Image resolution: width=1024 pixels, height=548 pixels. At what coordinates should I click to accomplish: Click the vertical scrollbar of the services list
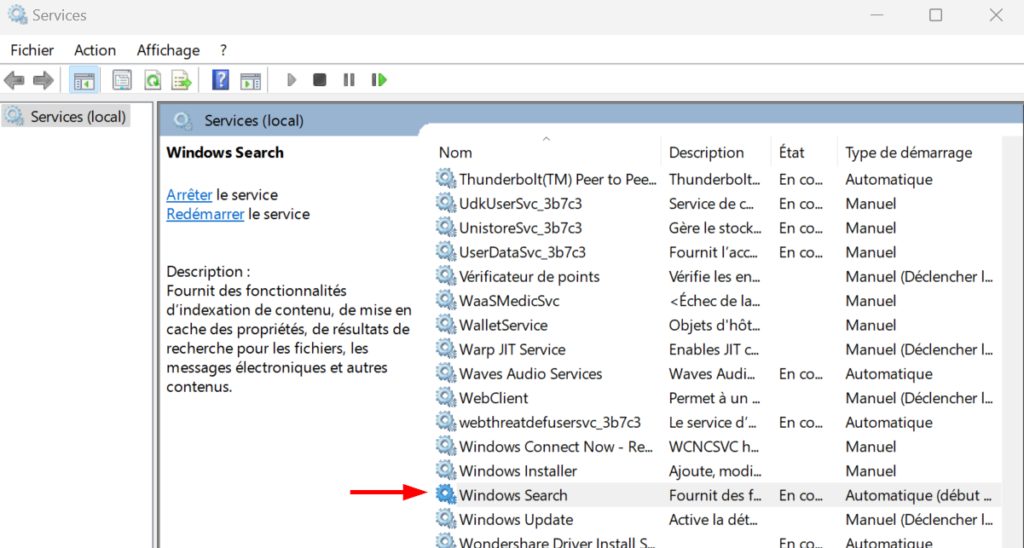[1012, 342]
